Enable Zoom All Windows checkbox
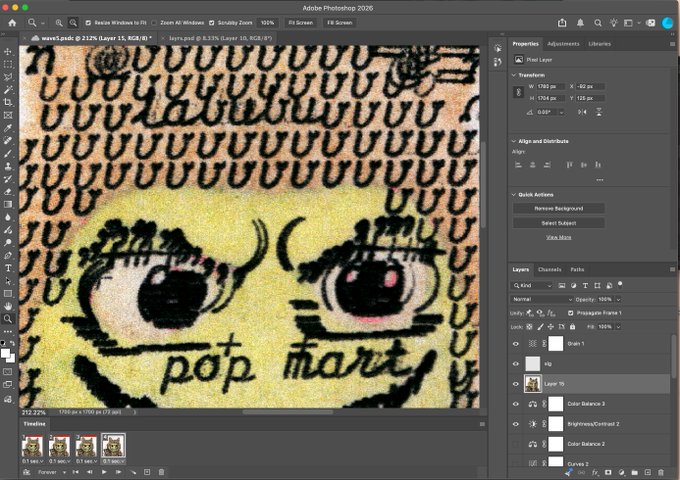This screenshot has height=480, width=680. (154, 23)
